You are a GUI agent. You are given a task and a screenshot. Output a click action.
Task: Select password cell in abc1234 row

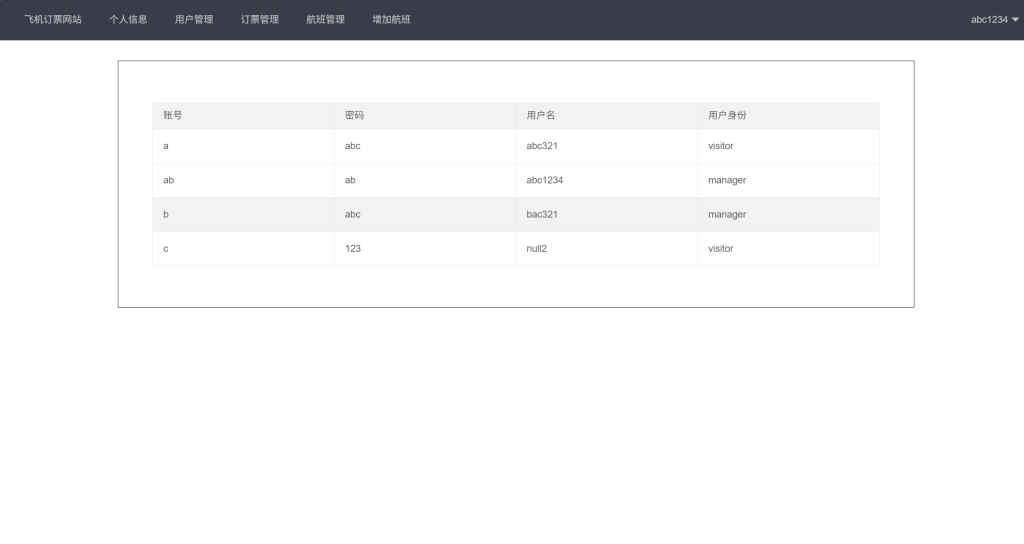[x=425, y=180]
